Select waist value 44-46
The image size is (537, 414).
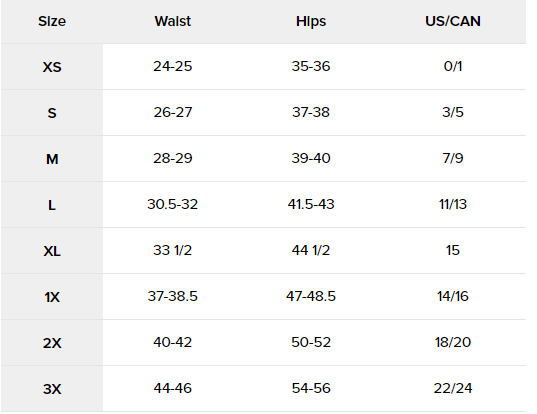point(173,388)
